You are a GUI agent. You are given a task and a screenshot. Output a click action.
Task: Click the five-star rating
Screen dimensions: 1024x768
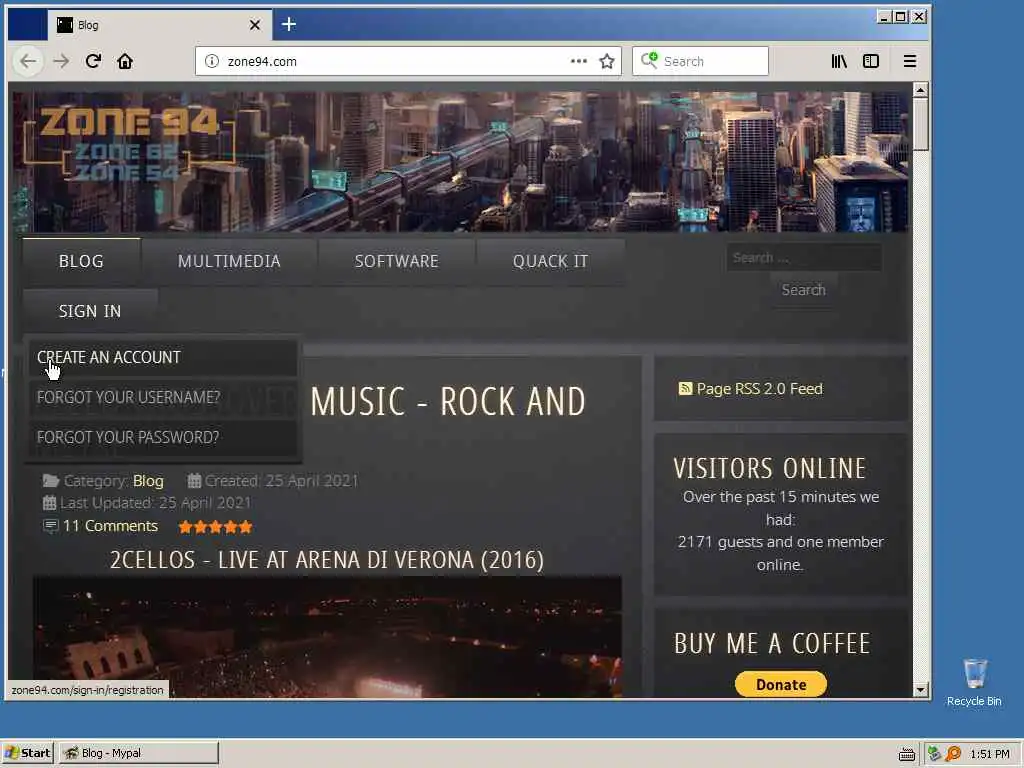(x=216, y=527)
